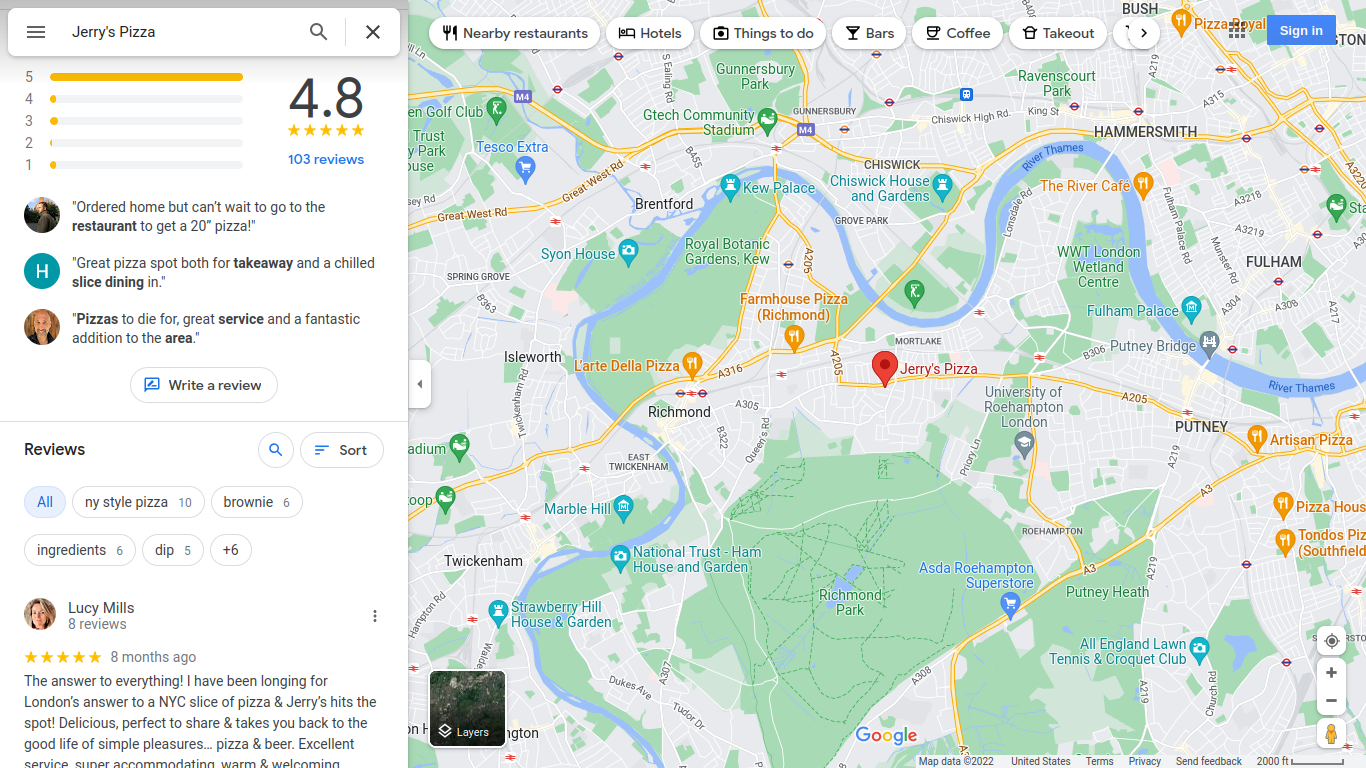Click University of Roehampton marker

(x=1023, y=444)
